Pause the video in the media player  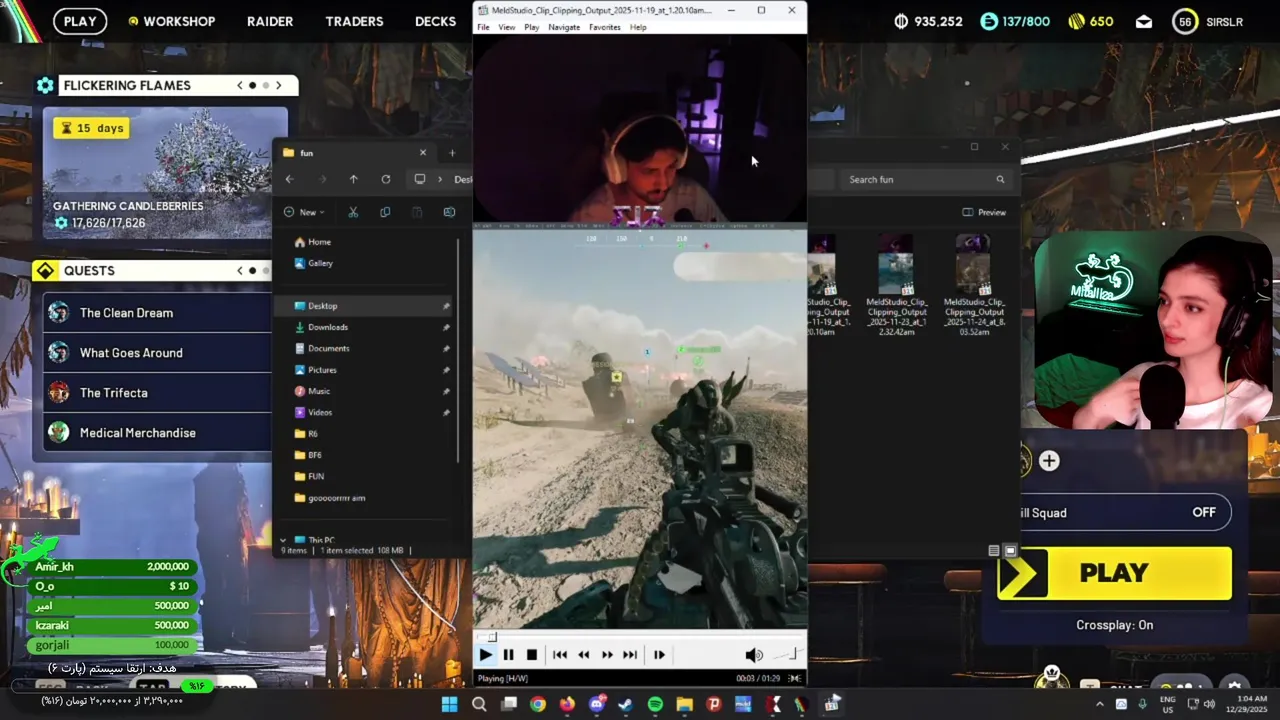pyautogui.click(x=508, y=655)
